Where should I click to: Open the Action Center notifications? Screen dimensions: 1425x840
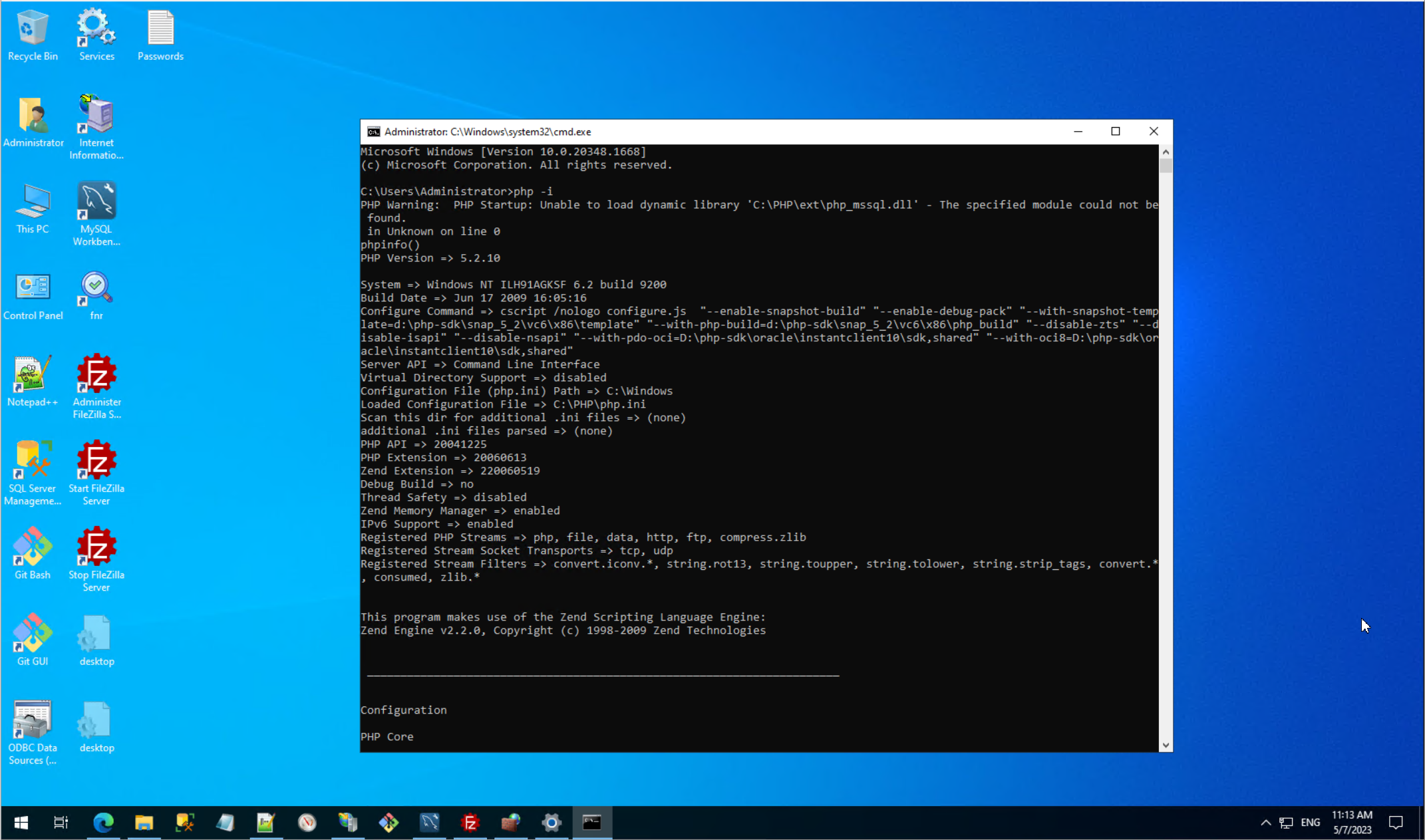click(1396, 823)
